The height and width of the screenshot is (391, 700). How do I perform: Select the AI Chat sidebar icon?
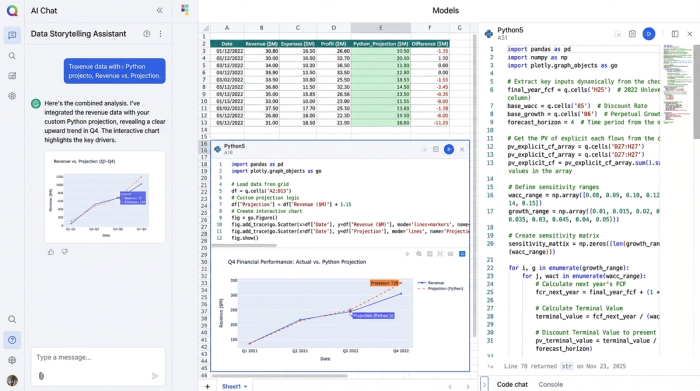12,35
